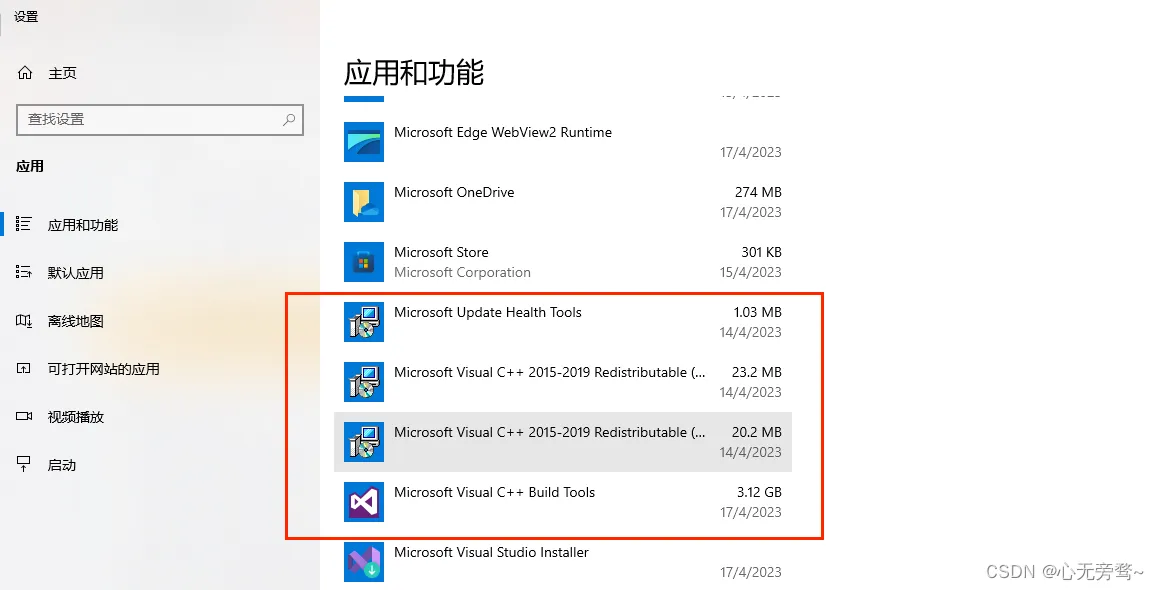Viewport: 1159px width, 590px height.
Task: Click the 视频播放 camera icon
Action: tap(24, 416)
